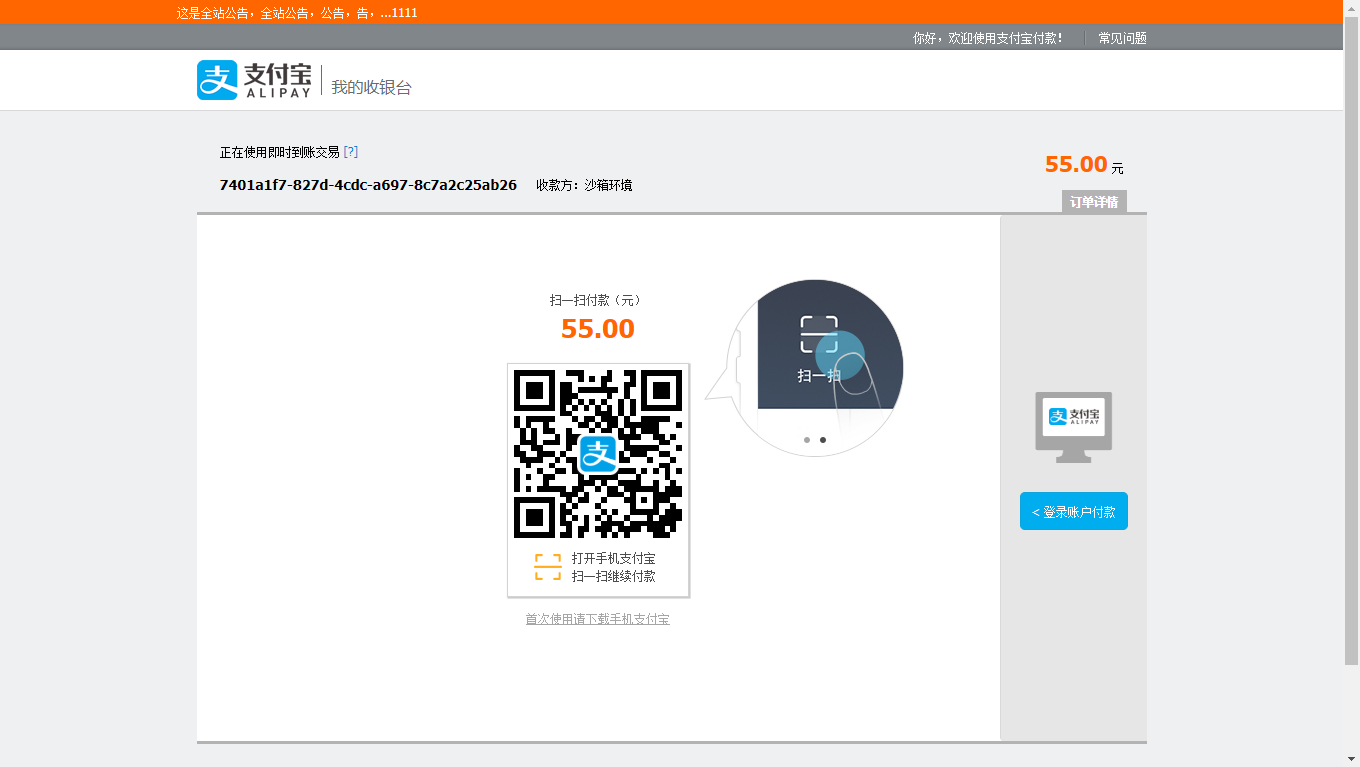Click the 正在使用即时到账交易 text
The image size is (1360, 767).
[x=280, y=152]
